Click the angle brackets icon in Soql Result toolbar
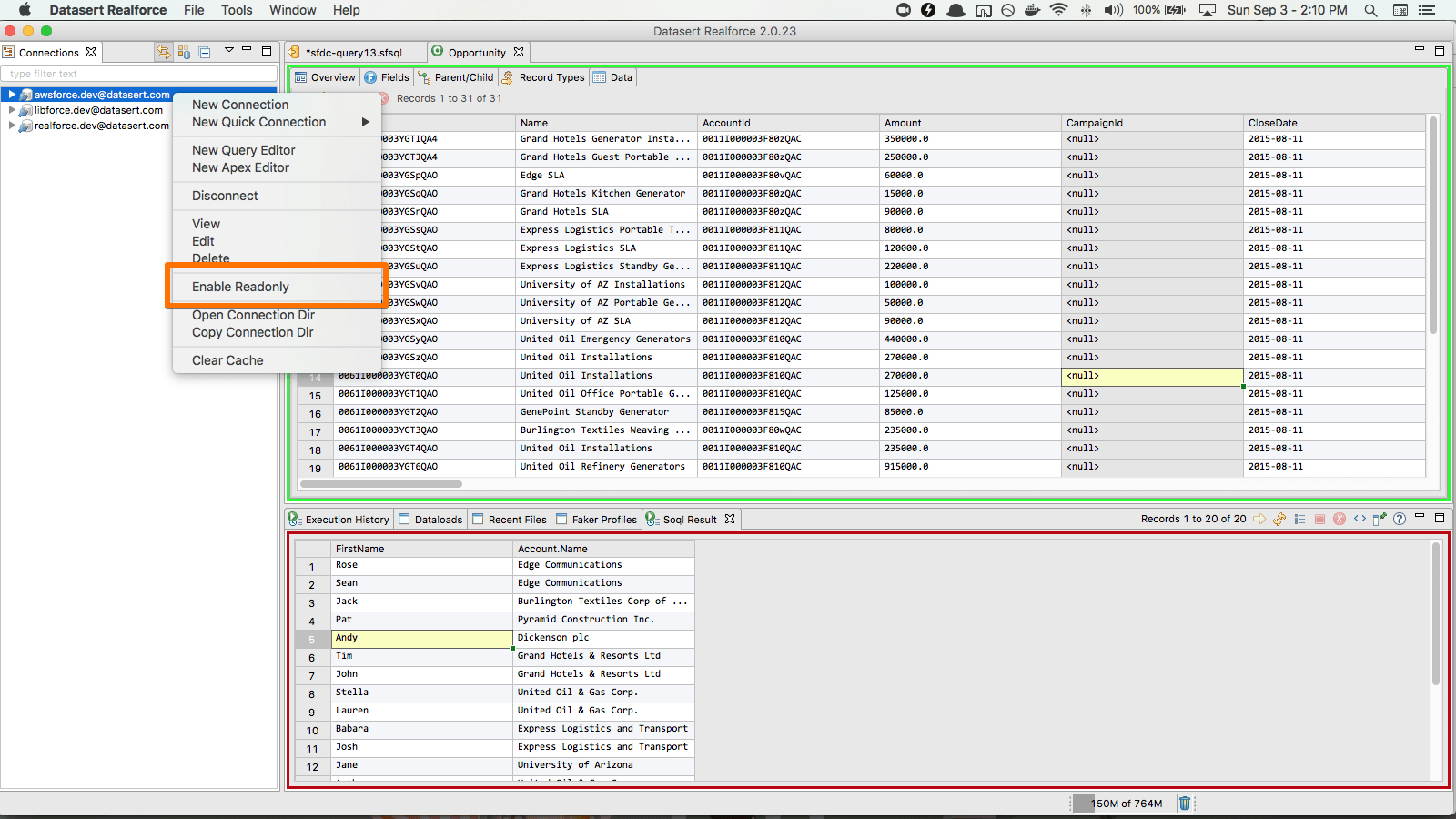1456x819 pixels. [1360, 519]
